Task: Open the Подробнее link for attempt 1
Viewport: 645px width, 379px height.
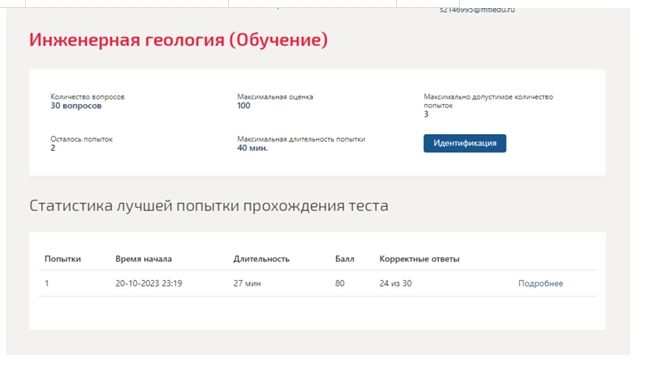Action: click(x=541, y=283)
